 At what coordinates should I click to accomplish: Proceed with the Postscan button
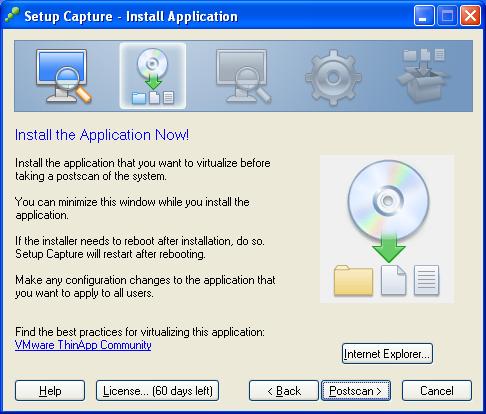tap(356, 391)
